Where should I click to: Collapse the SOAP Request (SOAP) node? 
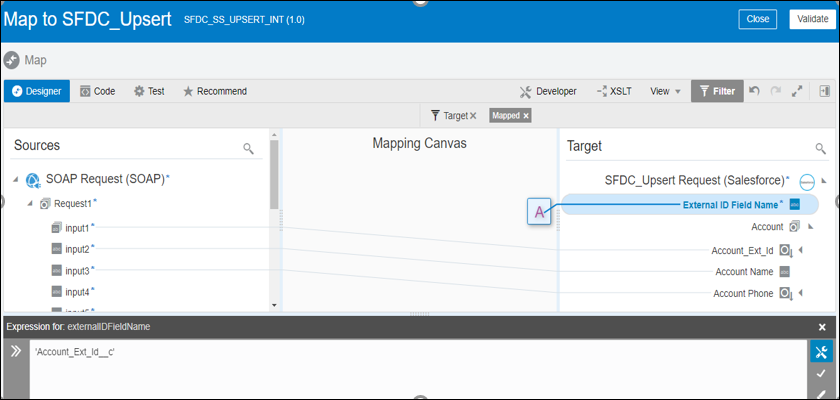[x=16, y=180]
